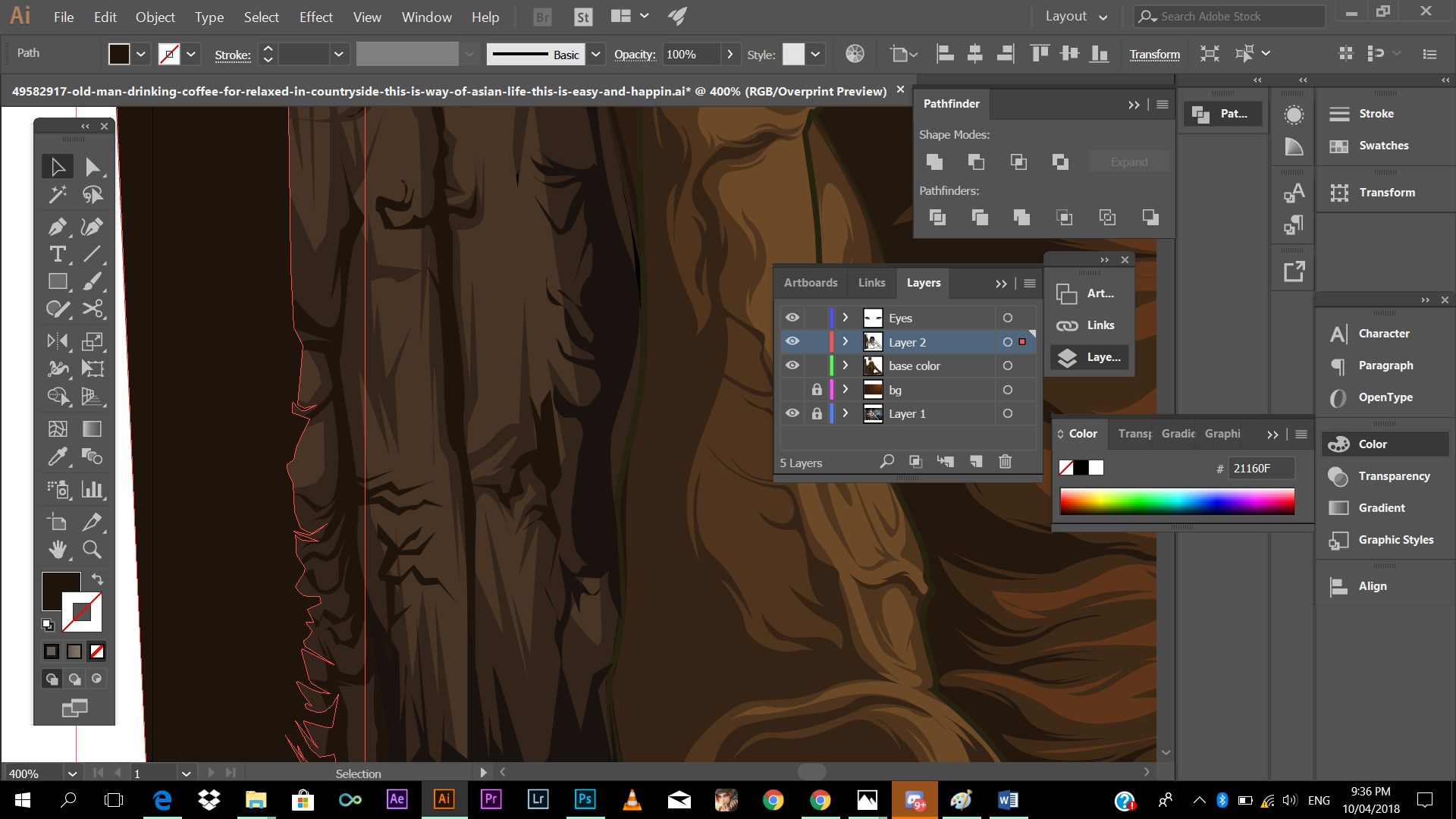Open Recolor Artwork wheel icon
1456x819 pixels.
point(855,54)
